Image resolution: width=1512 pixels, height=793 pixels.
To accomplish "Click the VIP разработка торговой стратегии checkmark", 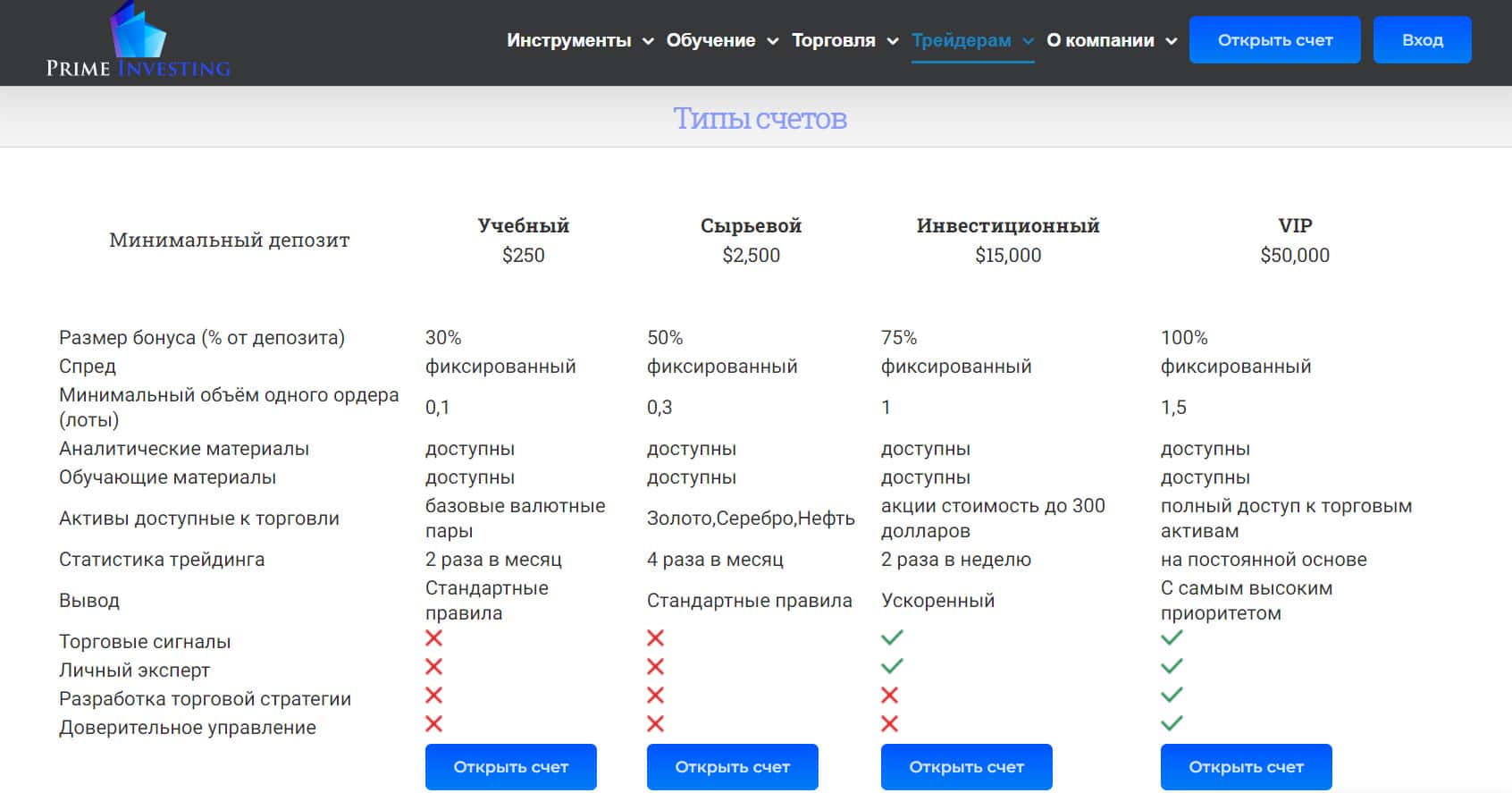I will click(1172, 695).
